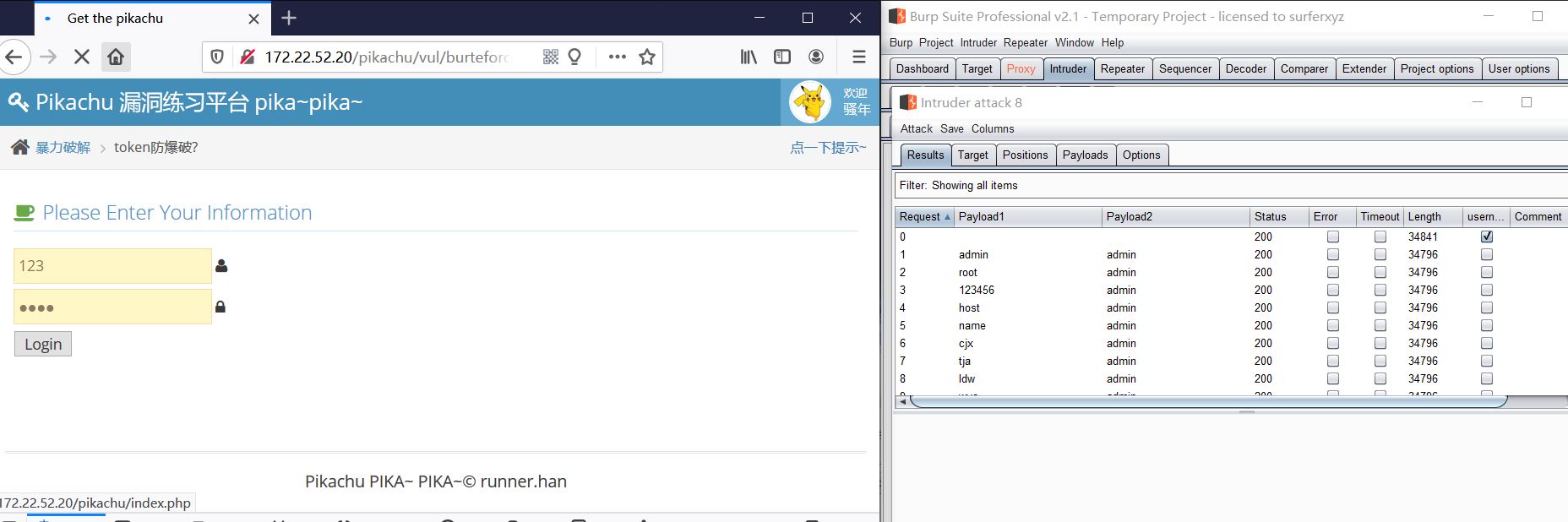This screenshot has height=522, width=1568.
Task: Open the Firefox hamburger menu
Action: (859, 57)
